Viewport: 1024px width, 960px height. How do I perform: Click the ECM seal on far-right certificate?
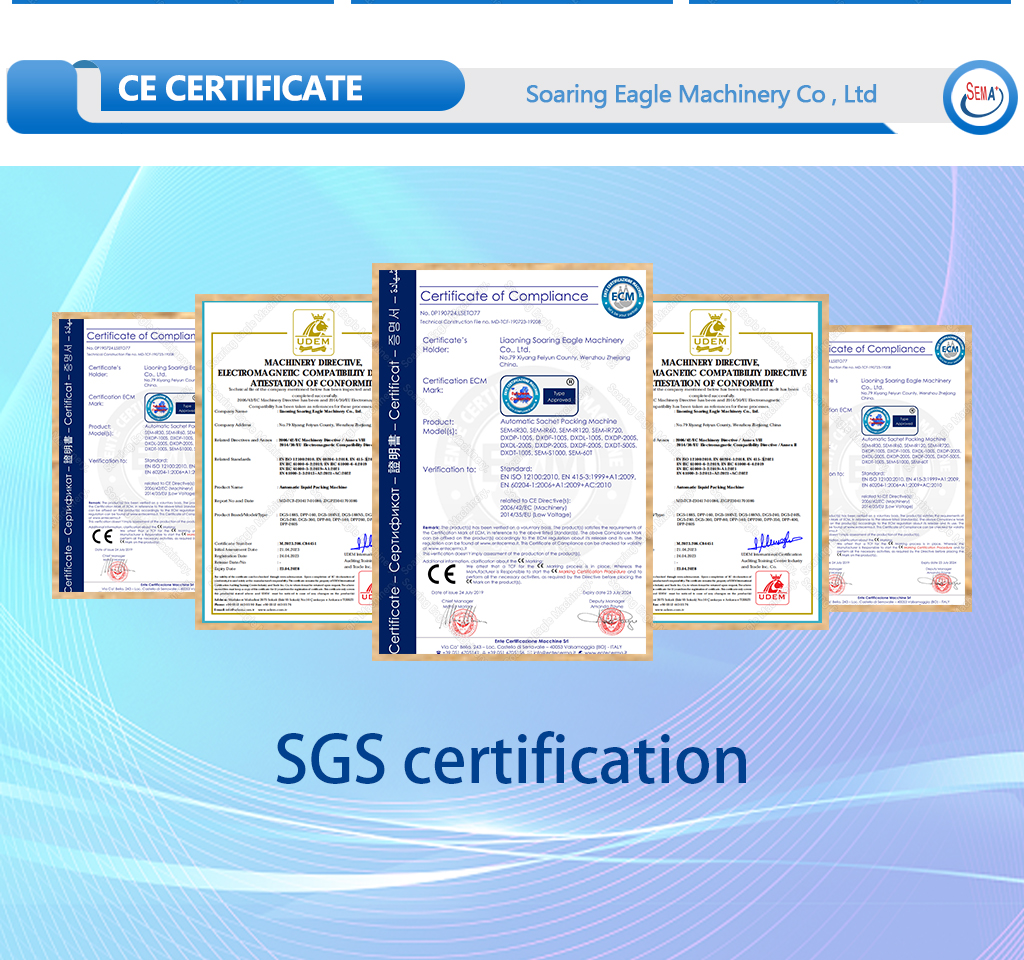(x=950, y=349)
